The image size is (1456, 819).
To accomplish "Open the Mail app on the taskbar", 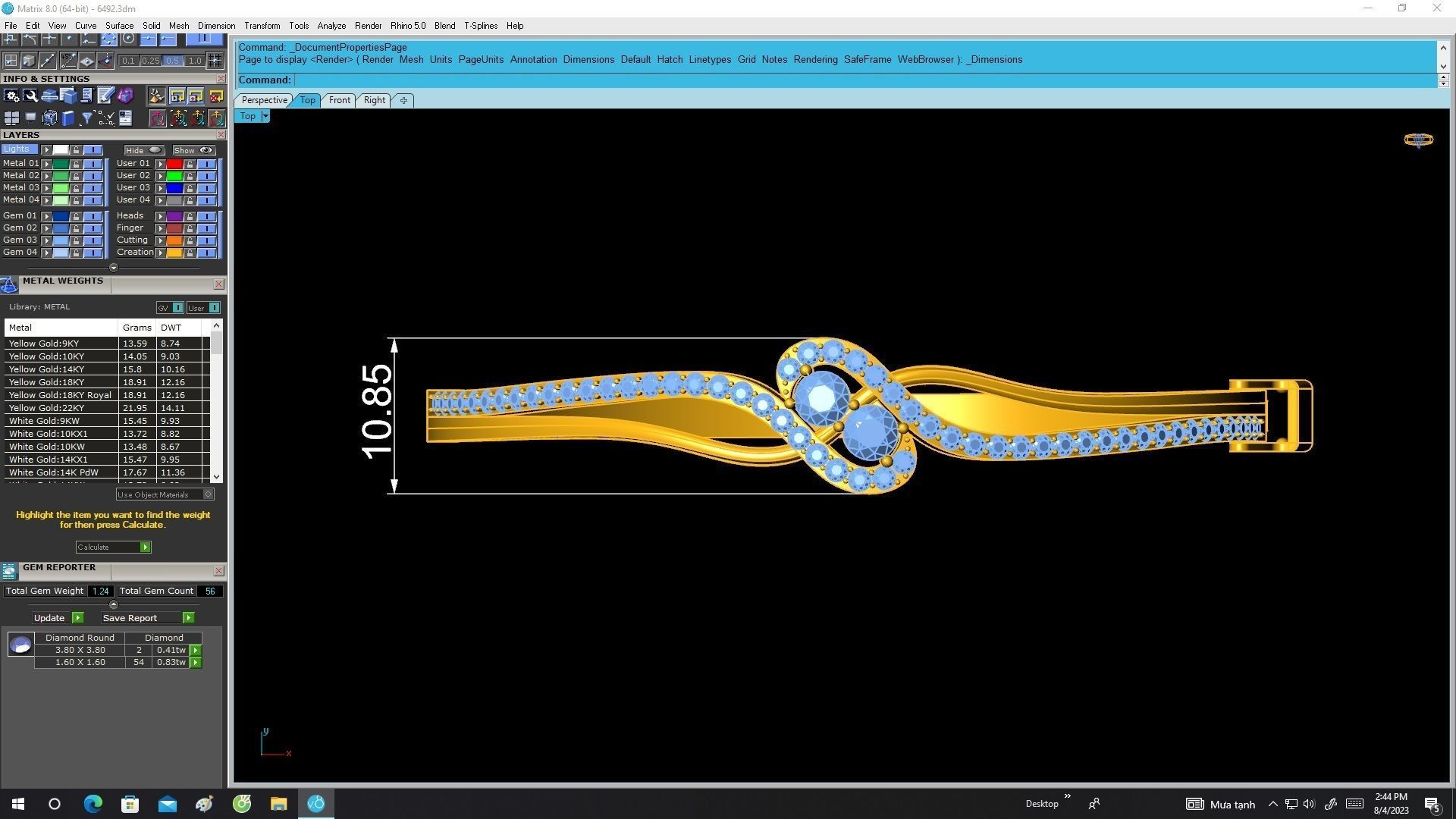I will [167, 804].
